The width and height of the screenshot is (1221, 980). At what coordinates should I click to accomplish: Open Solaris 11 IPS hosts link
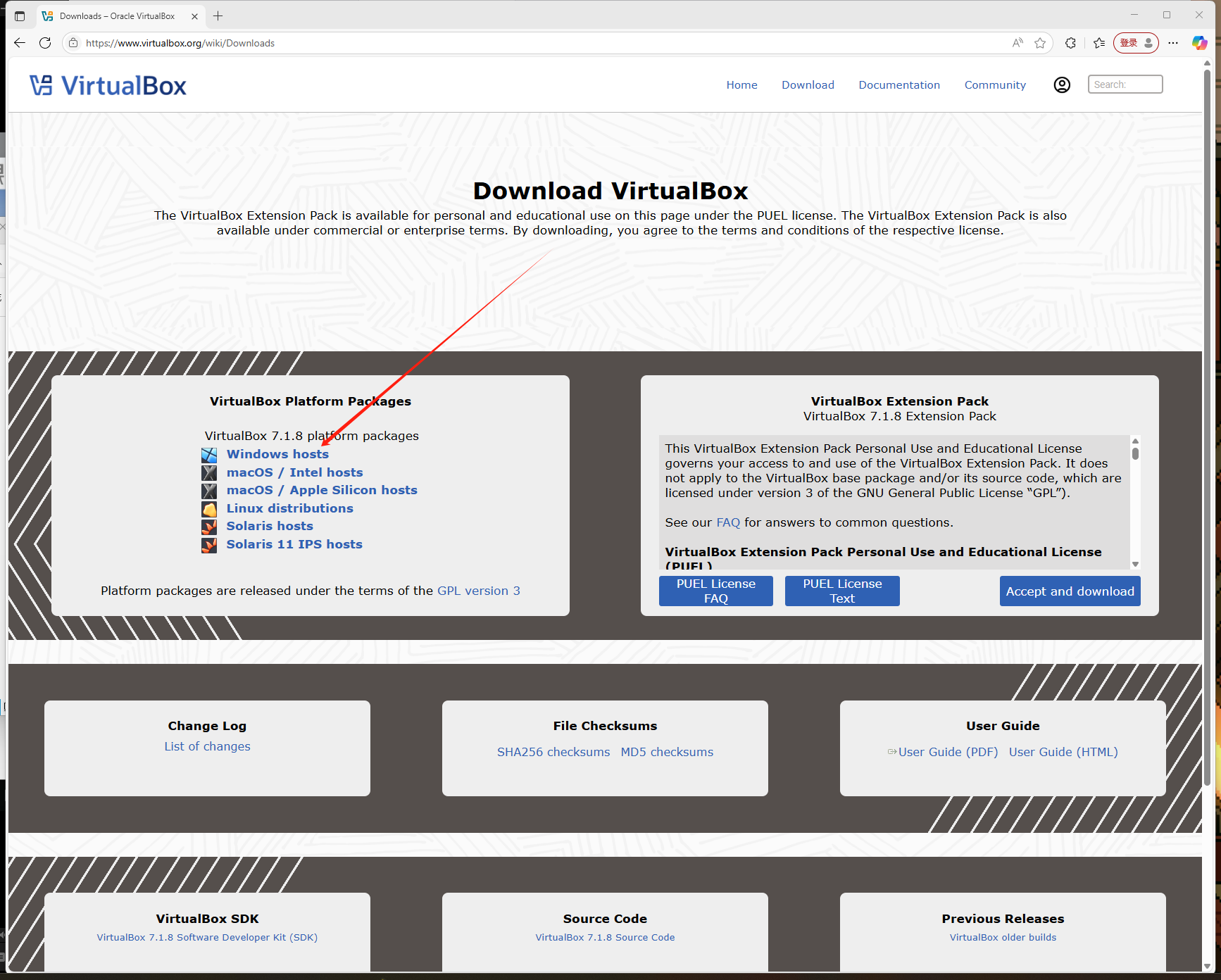click(x=294, y=545)
